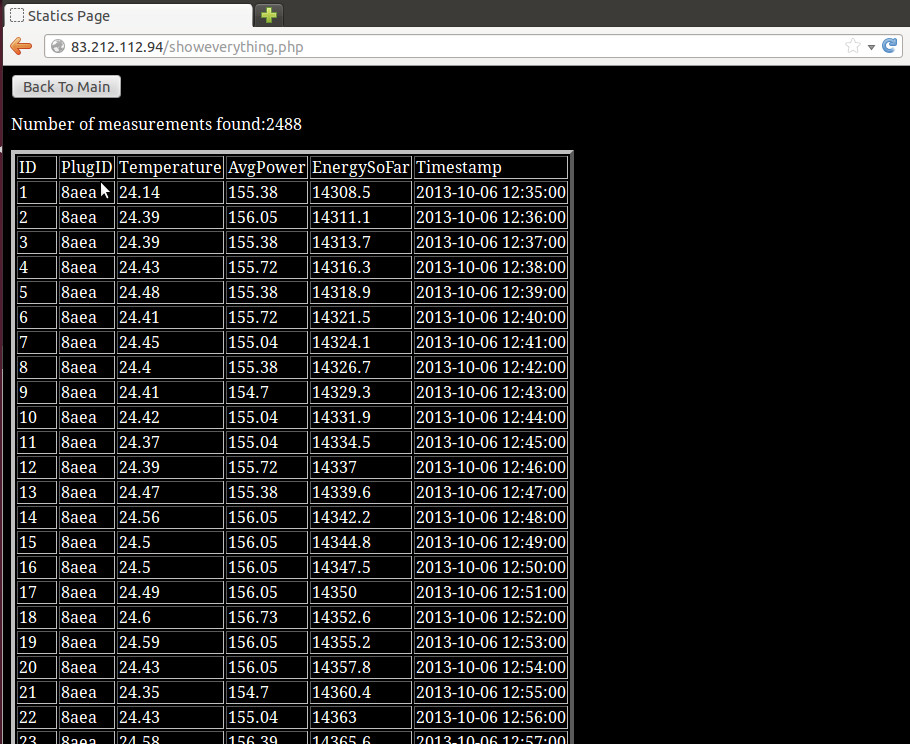Open URL history dropdown arrow
This screenshot has height=744, width=910.
(x=871, y=47)
